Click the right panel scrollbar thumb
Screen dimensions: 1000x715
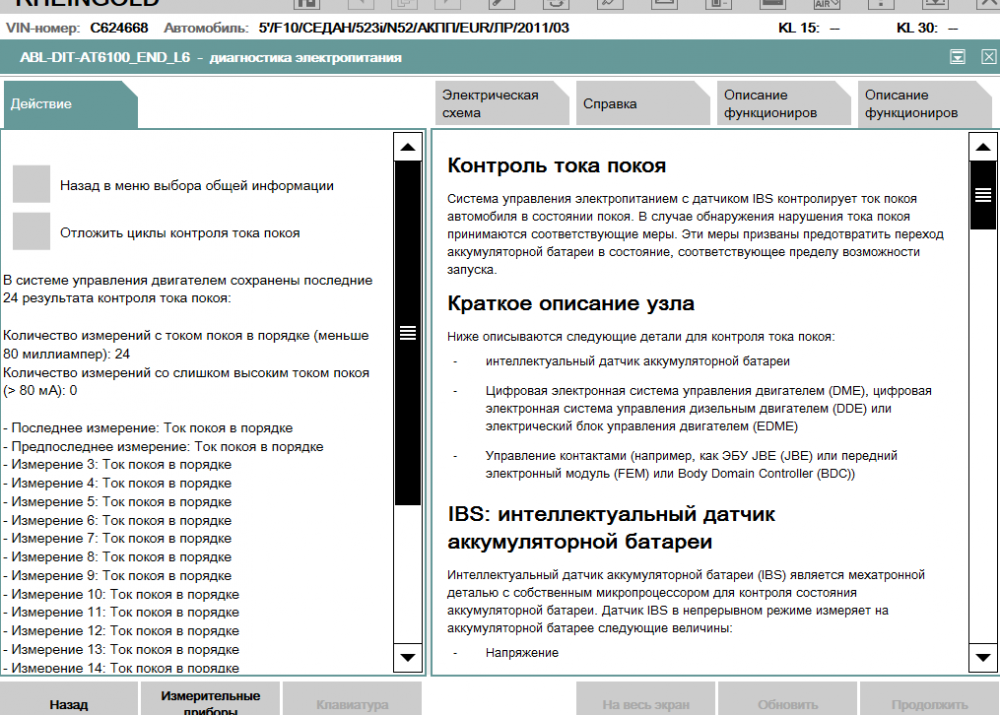983,195
